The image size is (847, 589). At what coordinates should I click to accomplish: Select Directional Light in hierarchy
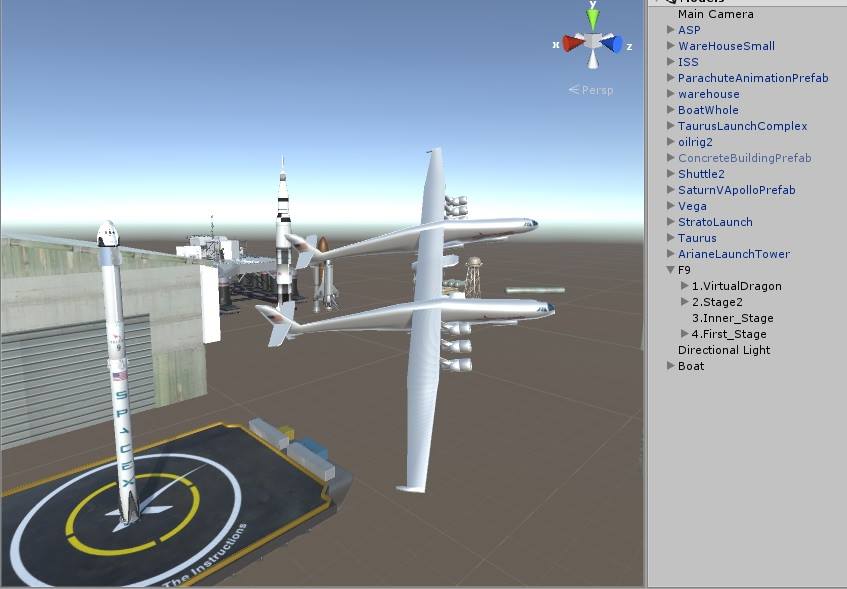(x=724, y=350)
